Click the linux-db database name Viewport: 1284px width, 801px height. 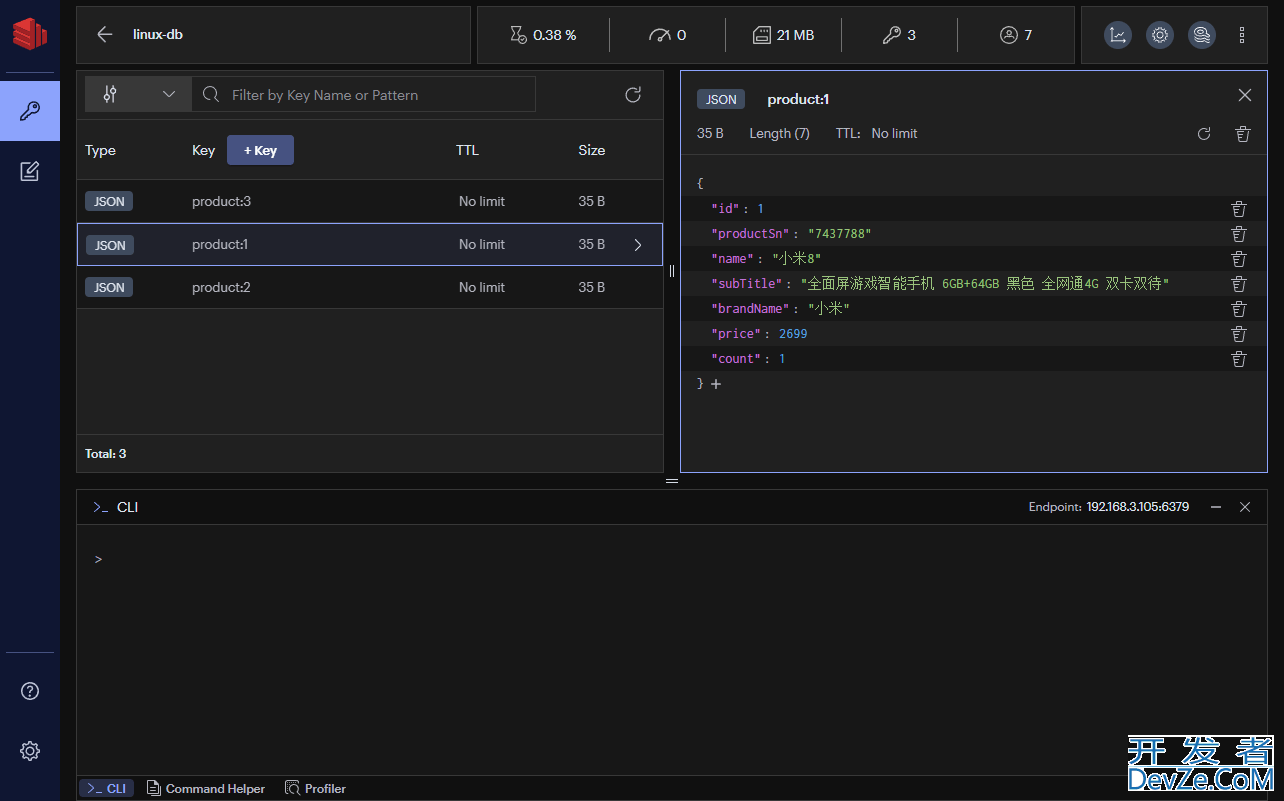pos(158,35)
